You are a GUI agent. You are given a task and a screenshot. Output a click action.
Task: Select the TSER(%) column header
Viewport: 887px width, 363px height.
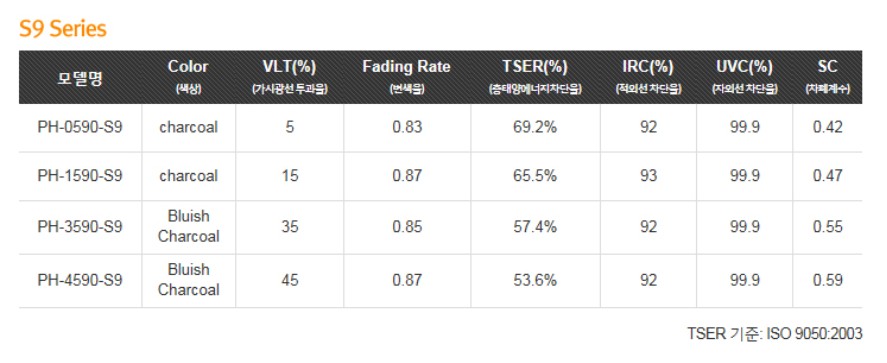[x=535, y=76]
